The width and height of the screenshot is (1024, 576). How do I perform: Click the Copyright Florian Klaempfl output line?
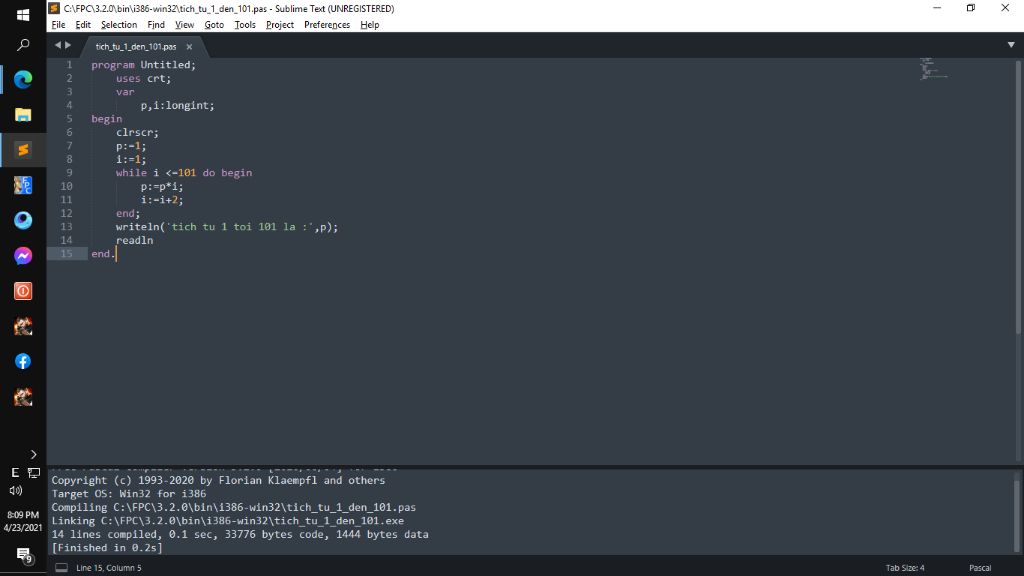pyautogui.click(x=218, y=480)
